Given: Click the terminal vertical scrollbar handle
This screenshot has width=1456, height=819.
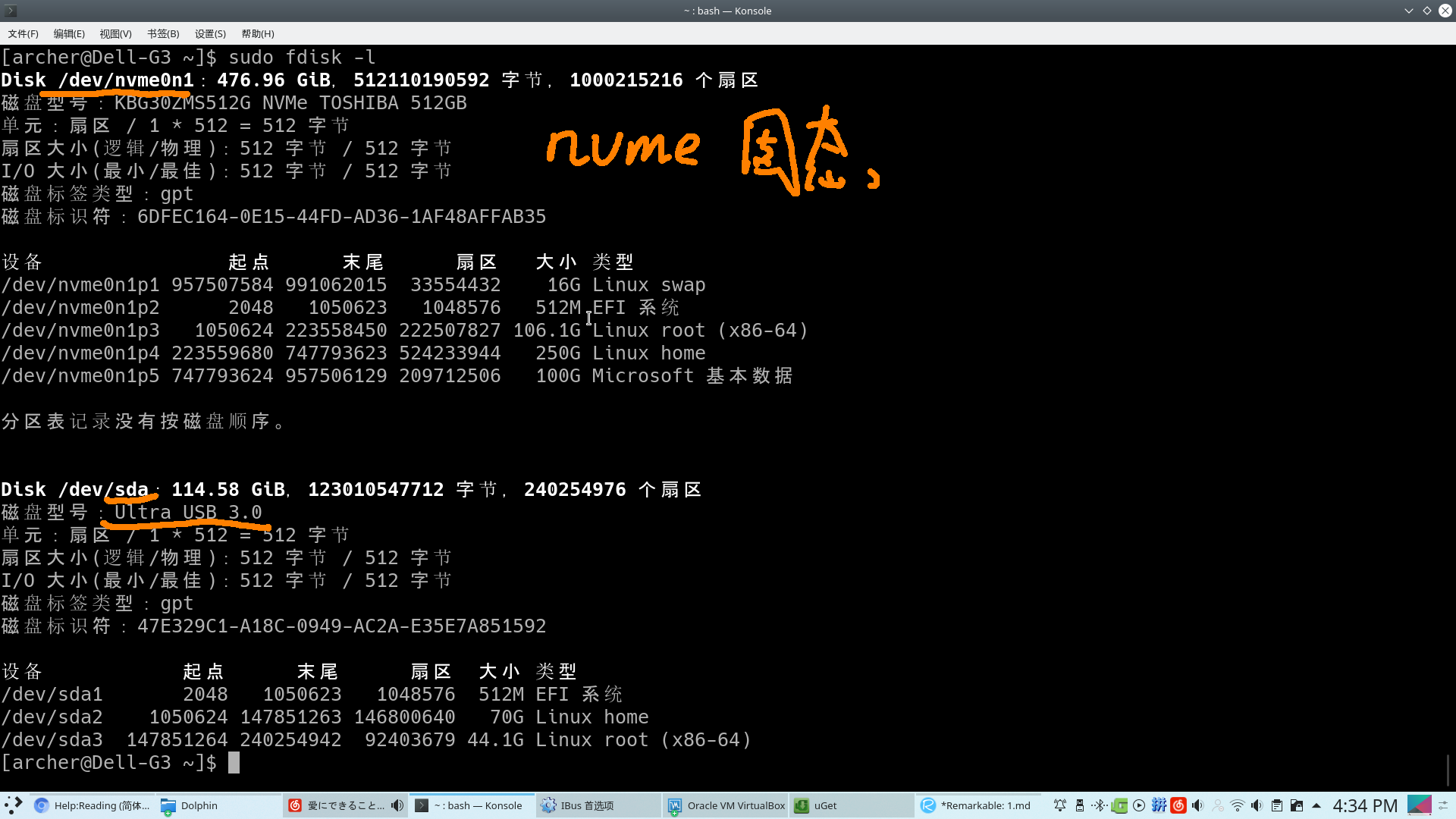Looking at the screenshot, I should pos(1448,770).
